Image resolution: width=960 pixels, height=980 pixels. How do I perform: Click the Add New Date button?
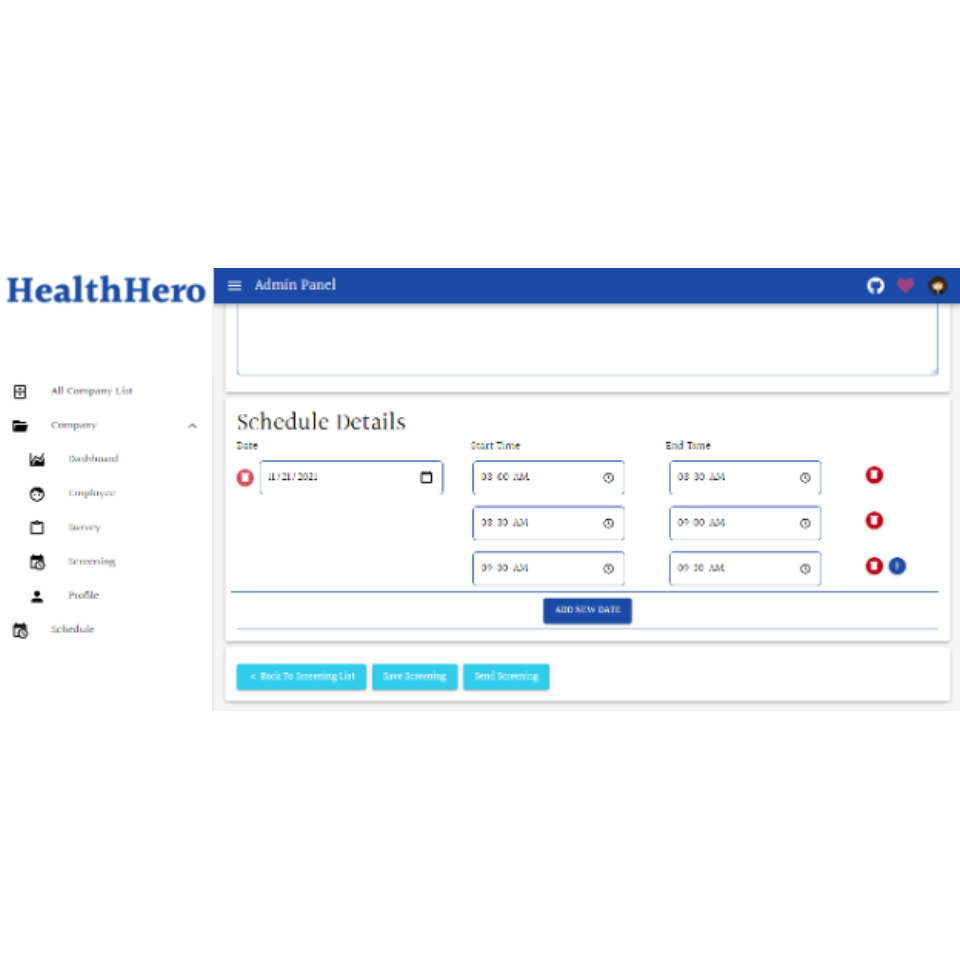point(587,610)
